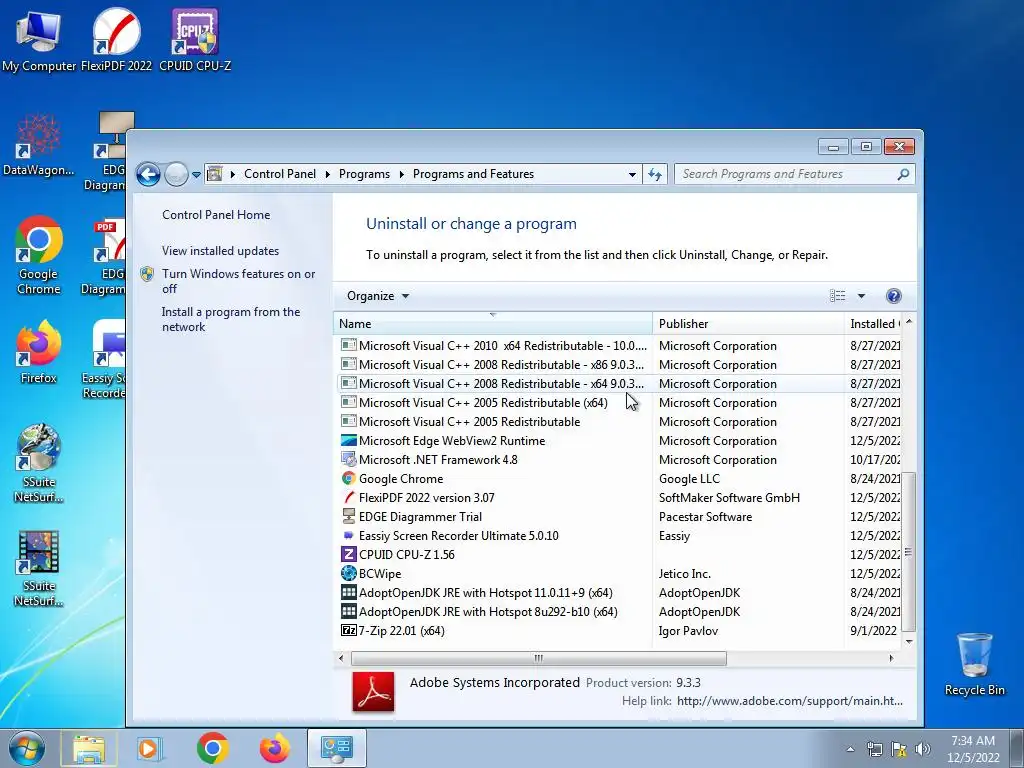This screenshot has height=768, width=1024.
Task: Click the Control Panel breadcrumb
Action: [x=280, y=174]
